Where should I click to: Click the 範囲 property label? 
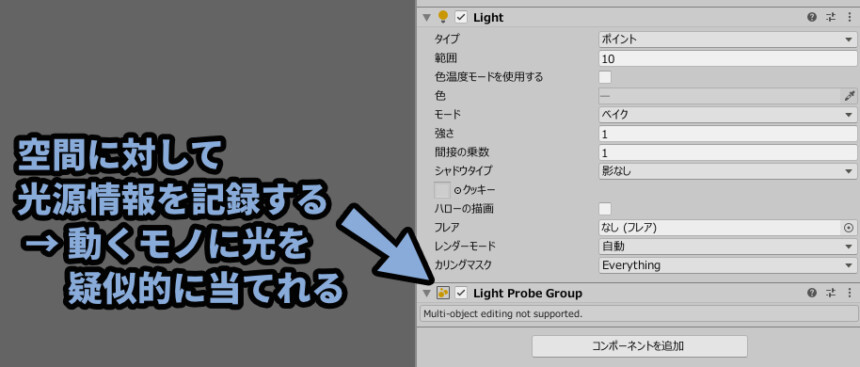tap(445, 58)
